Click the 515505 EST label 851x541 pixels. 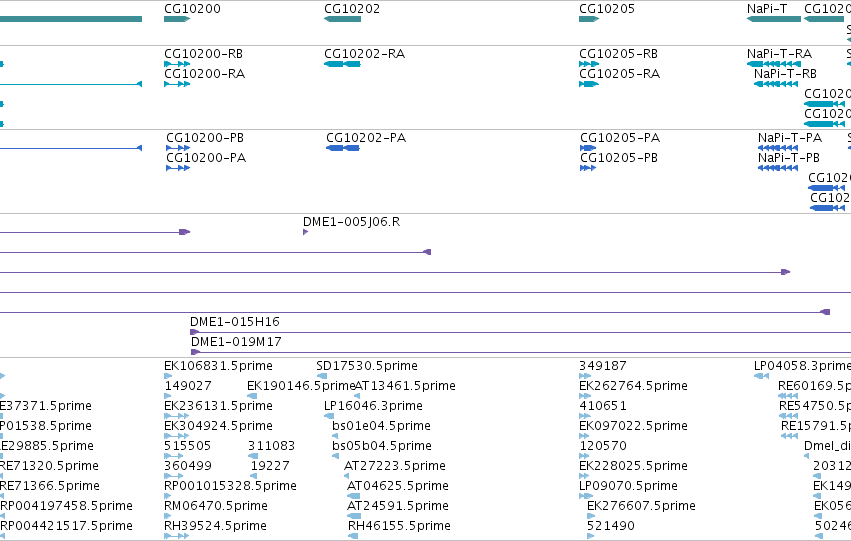[x=187, y=446]
